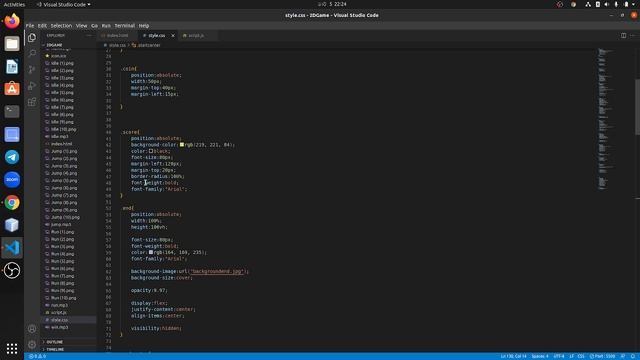Open the Search view in the activity bar

click(32, 53)
